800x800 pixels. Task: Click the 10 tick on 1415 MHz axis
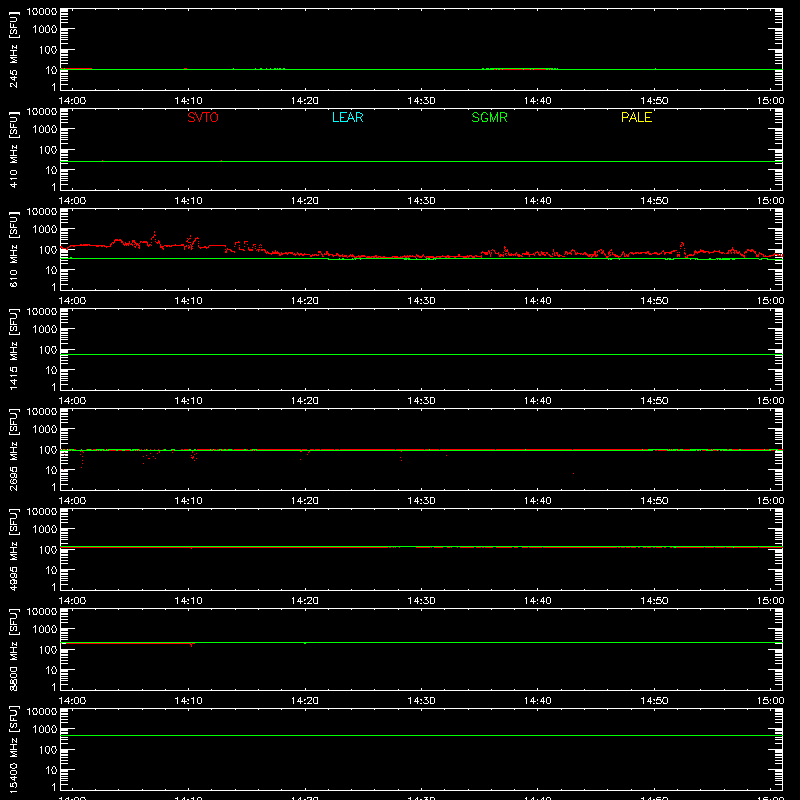pos(51,370)
